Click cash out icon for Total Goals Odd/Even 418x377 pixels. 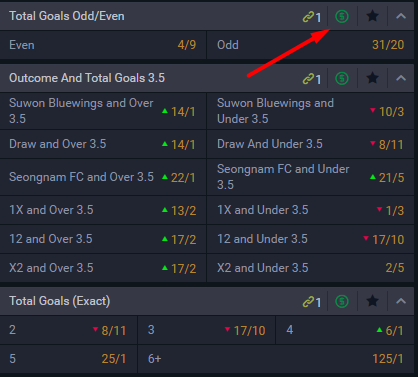pyautogui.click(x=342, y=16)
